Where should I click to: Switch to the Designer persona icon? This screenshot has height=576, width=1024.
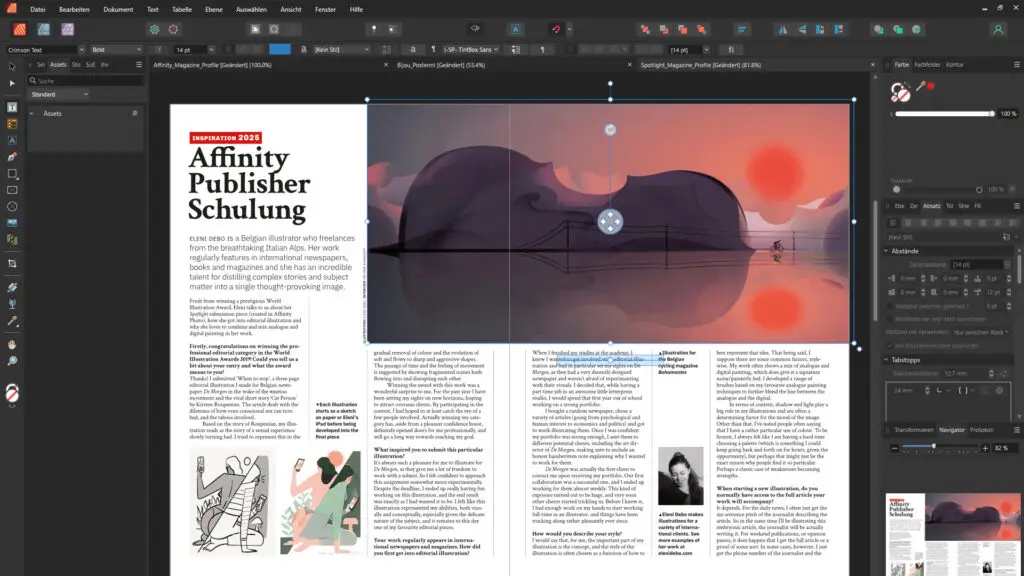click(x=43, y=29)
